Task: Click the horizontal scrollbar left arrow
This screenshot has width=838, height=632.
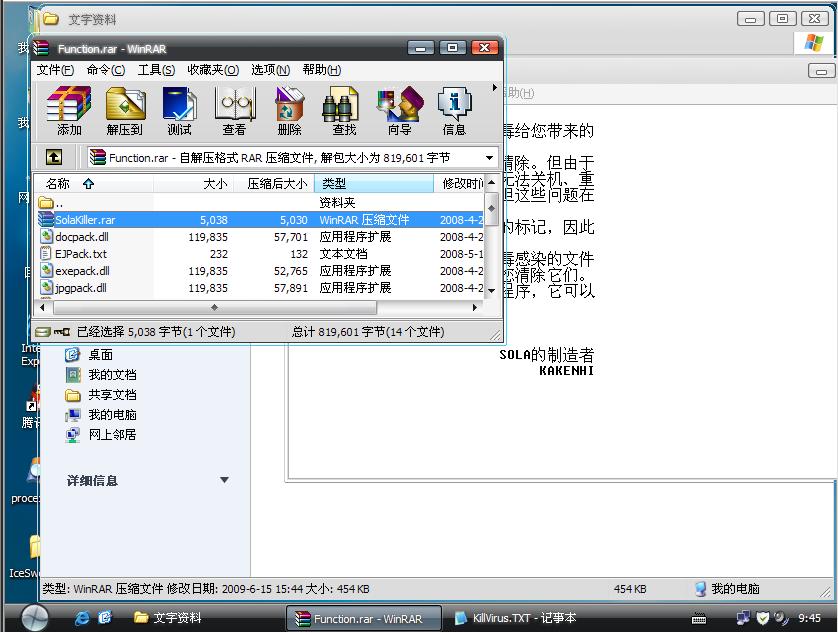Action: tap(43, 308)
